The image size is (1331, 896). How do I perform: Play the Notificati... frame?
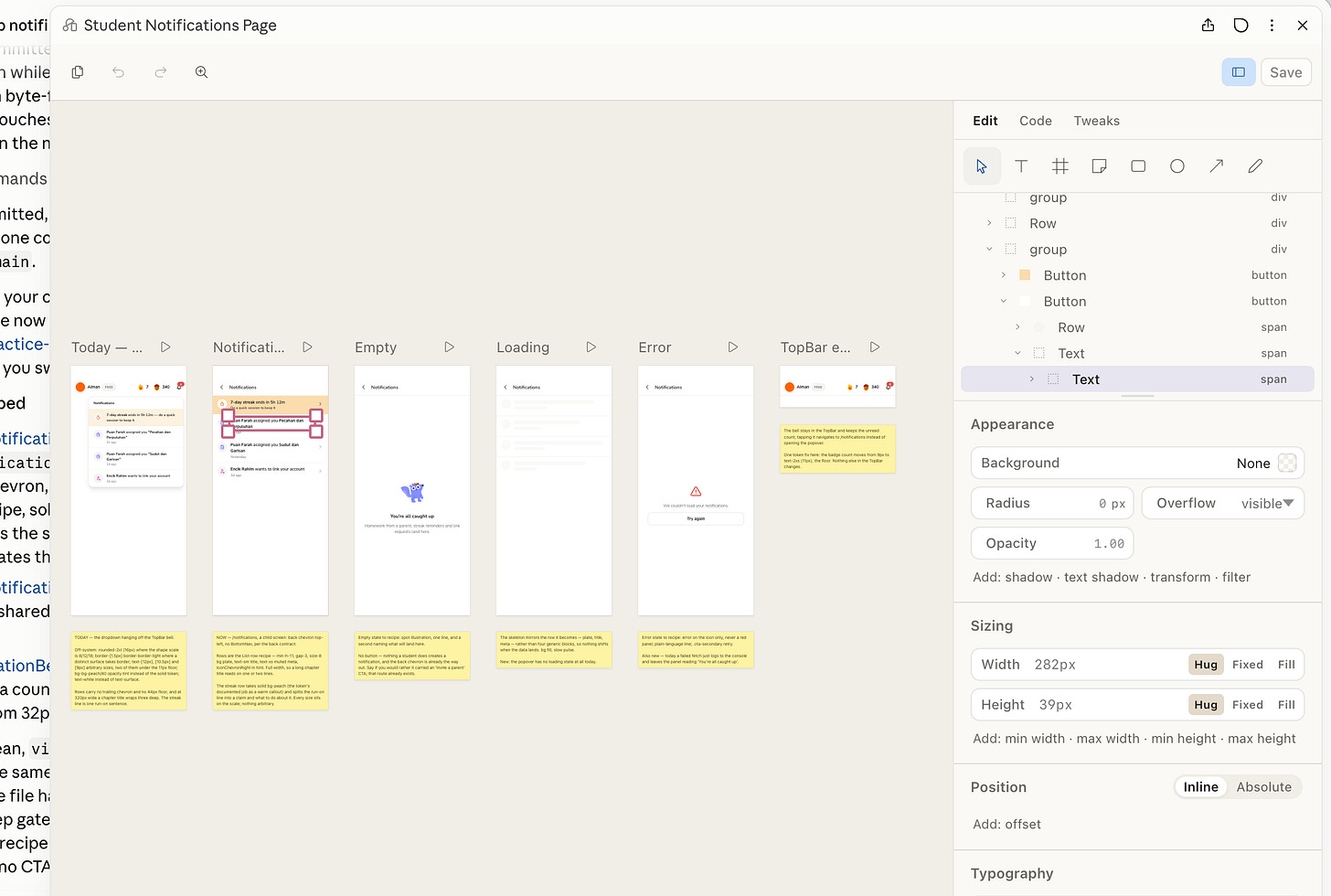coord(307,347)
